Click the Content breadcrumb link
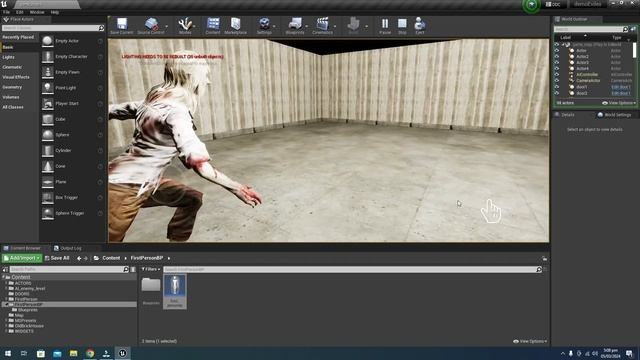The height and width of the screenshot is (360, 640). (x=111, y=258)
